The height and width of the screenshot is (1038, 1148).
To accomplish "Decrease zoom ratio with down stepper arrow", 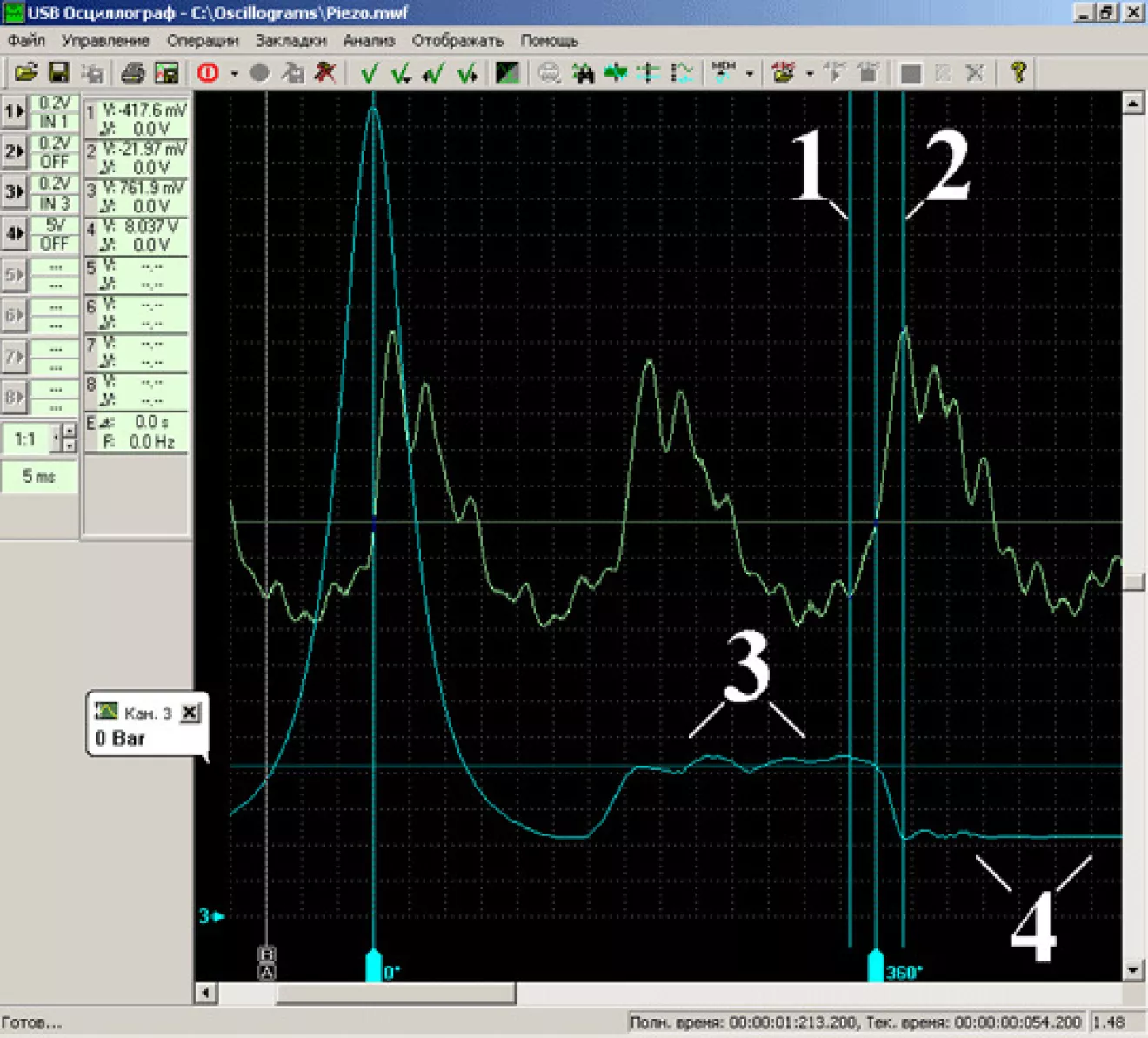I will (x=69, y=445).
